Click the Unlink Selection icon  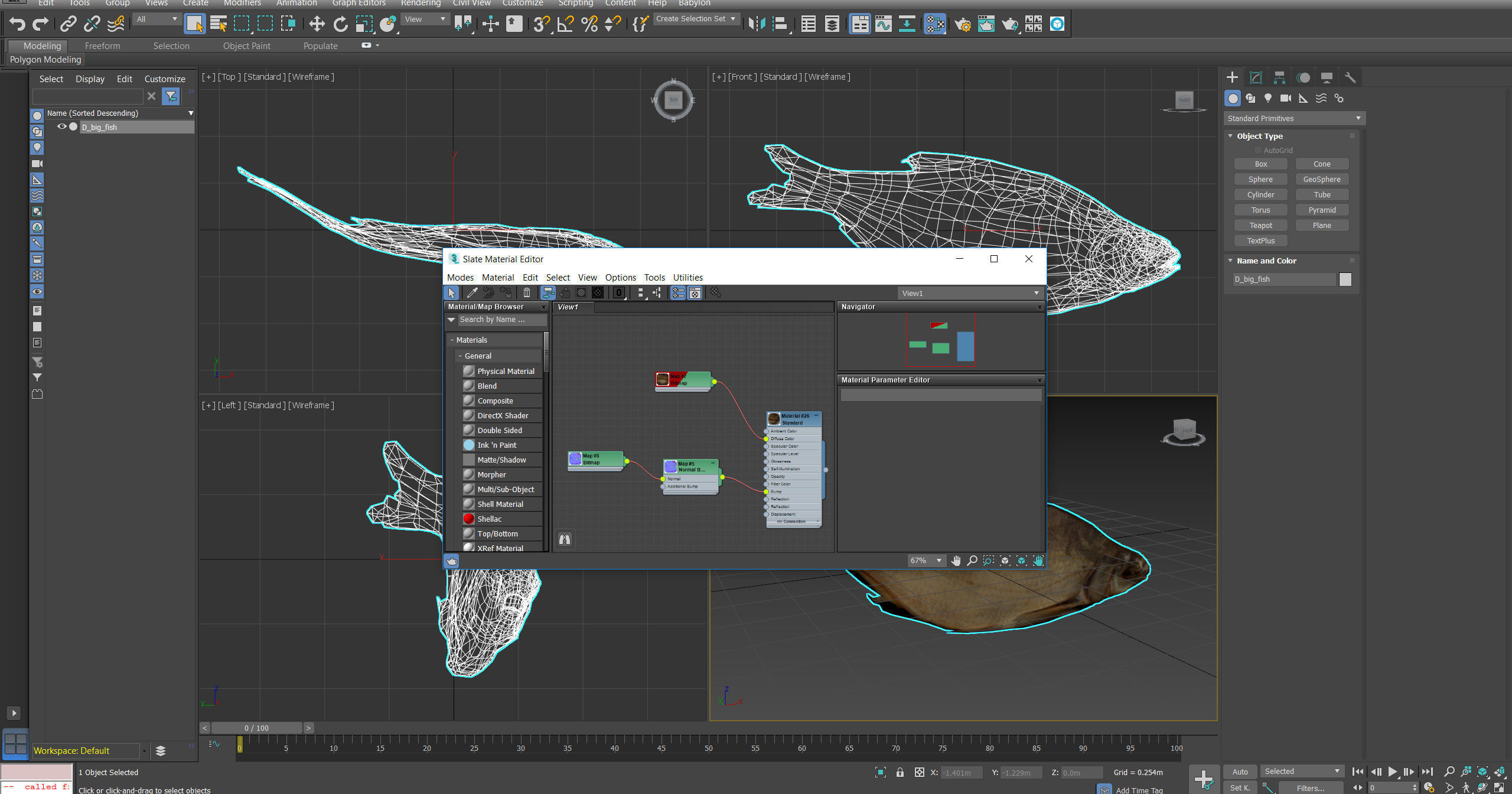(92, 24)
